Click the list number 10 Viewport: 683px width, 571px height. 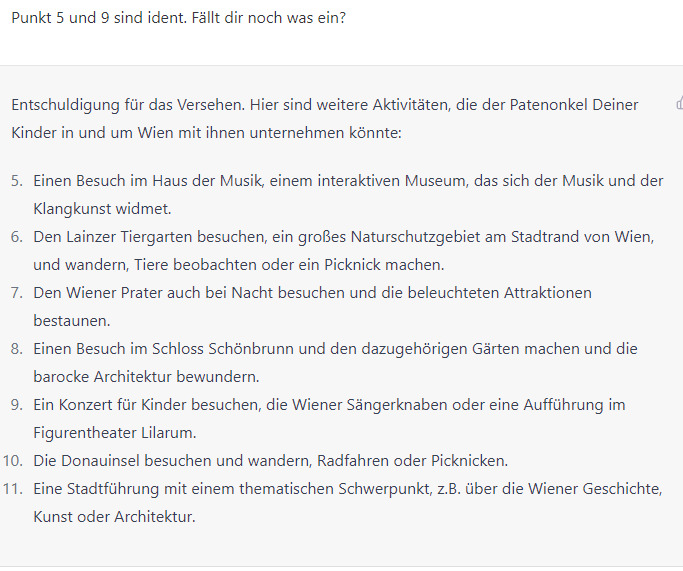(x=12, y=461)
